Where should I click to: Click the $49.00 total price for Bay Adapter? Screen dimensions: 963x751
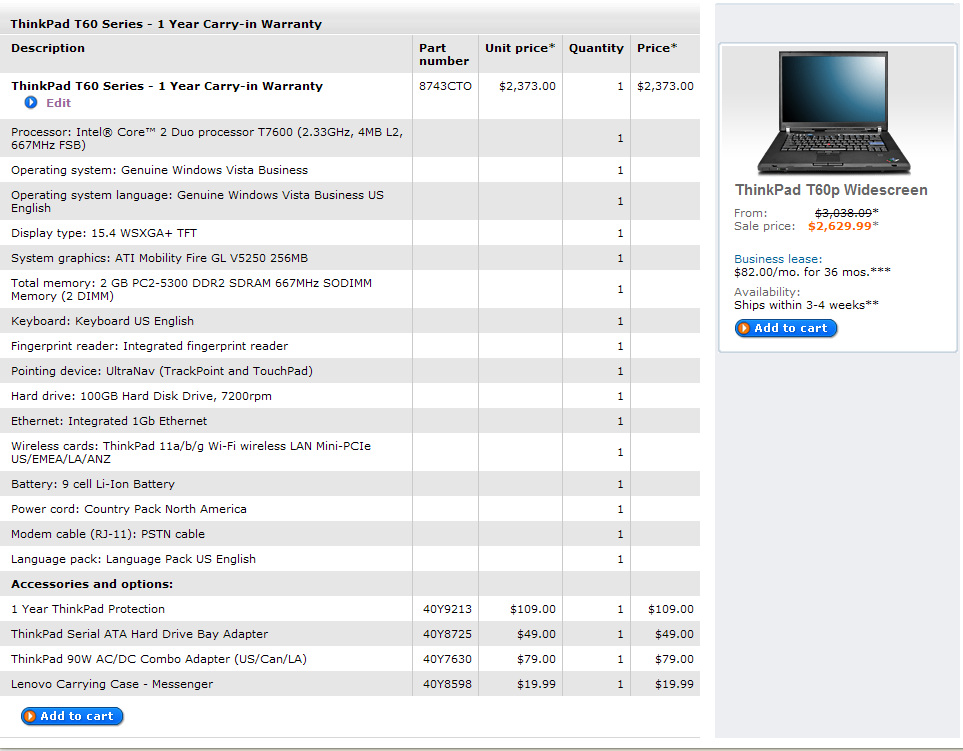point(674,634)
